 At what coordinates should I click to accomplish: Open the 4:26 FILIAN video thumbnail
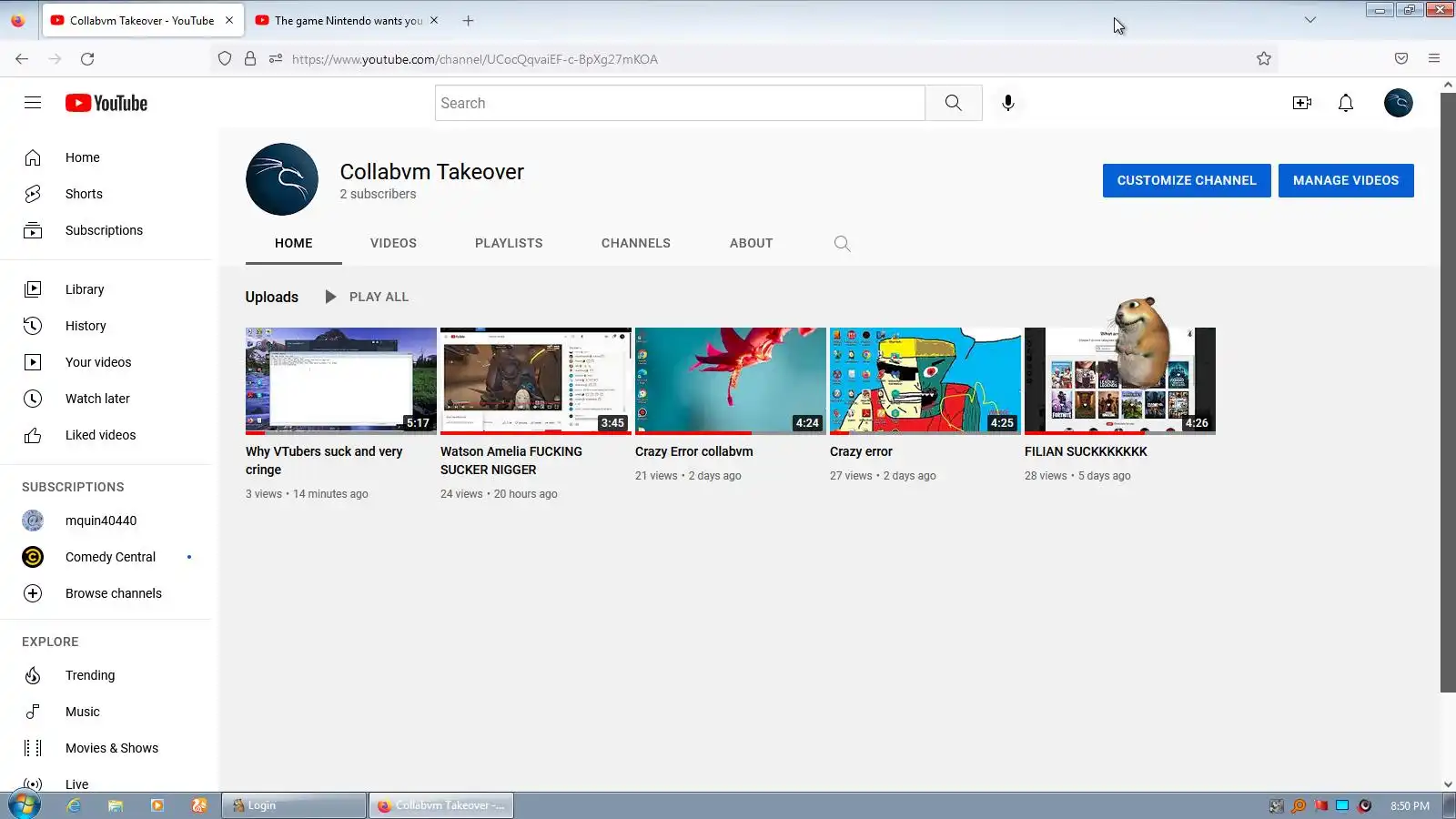1120,381
